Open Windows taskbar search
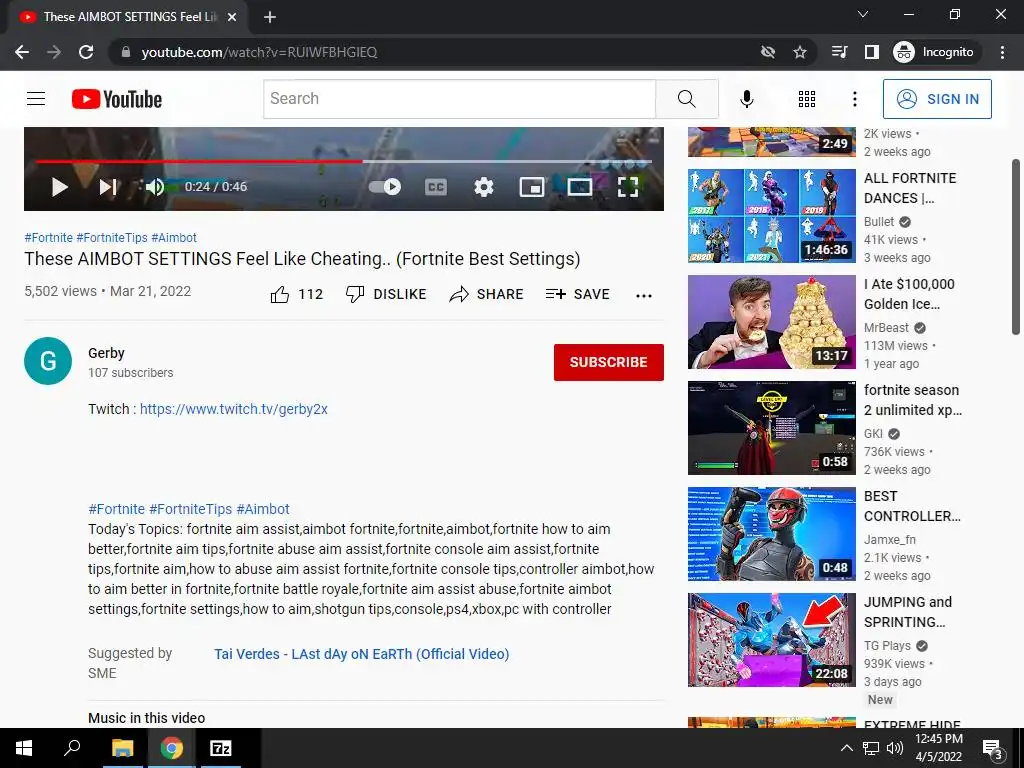Image resolution: width=1024 pixels, height=768 pixels. point(72,748)
